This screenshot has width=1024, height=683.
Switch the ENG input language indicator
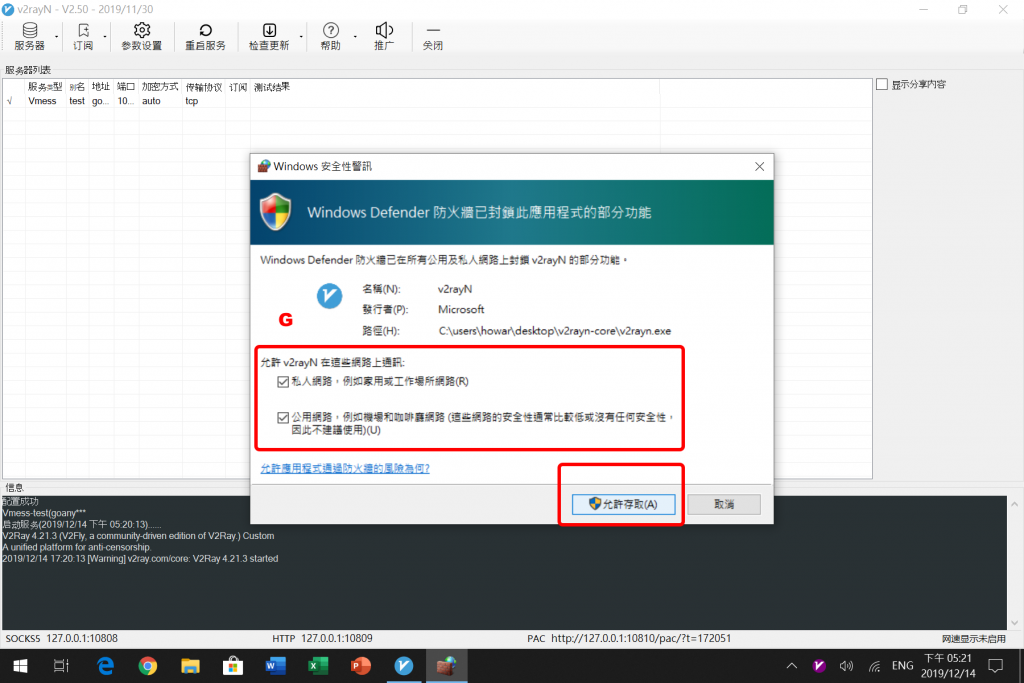pyautogui.click(x=903, y=666)
